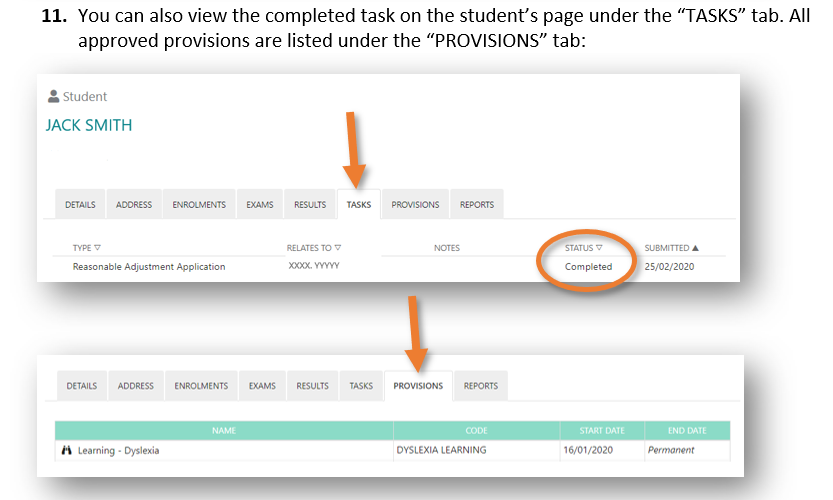Open DETAILS tab above the tasks list
The image size is (833, 500).
click(x=80, y=205)
